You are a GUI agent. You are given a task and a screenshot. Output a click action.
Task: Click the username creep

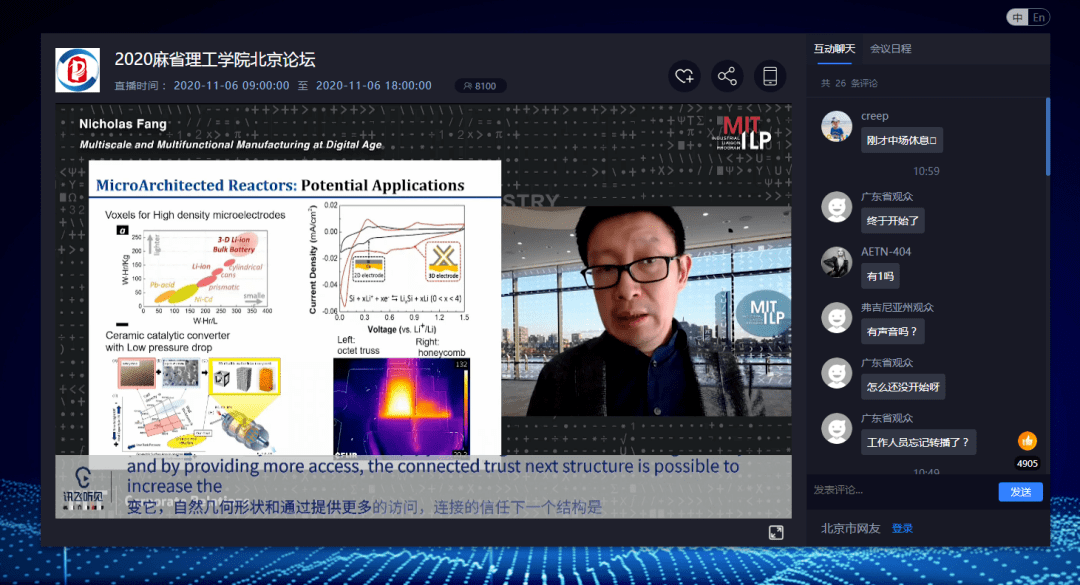pos(875,116)
